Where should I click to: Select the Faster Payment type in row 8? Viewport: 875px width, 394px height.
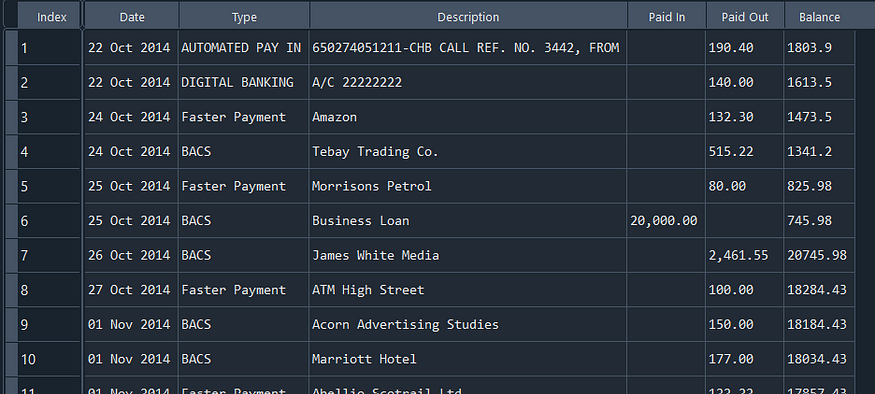point(243,290)
